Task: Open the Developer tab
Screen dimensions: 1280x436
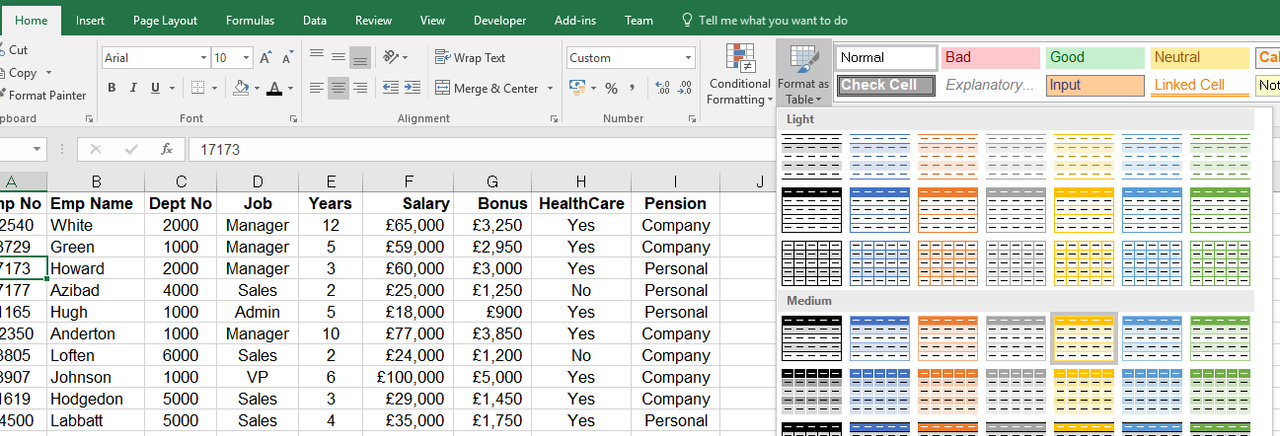Action: [499, 20]
